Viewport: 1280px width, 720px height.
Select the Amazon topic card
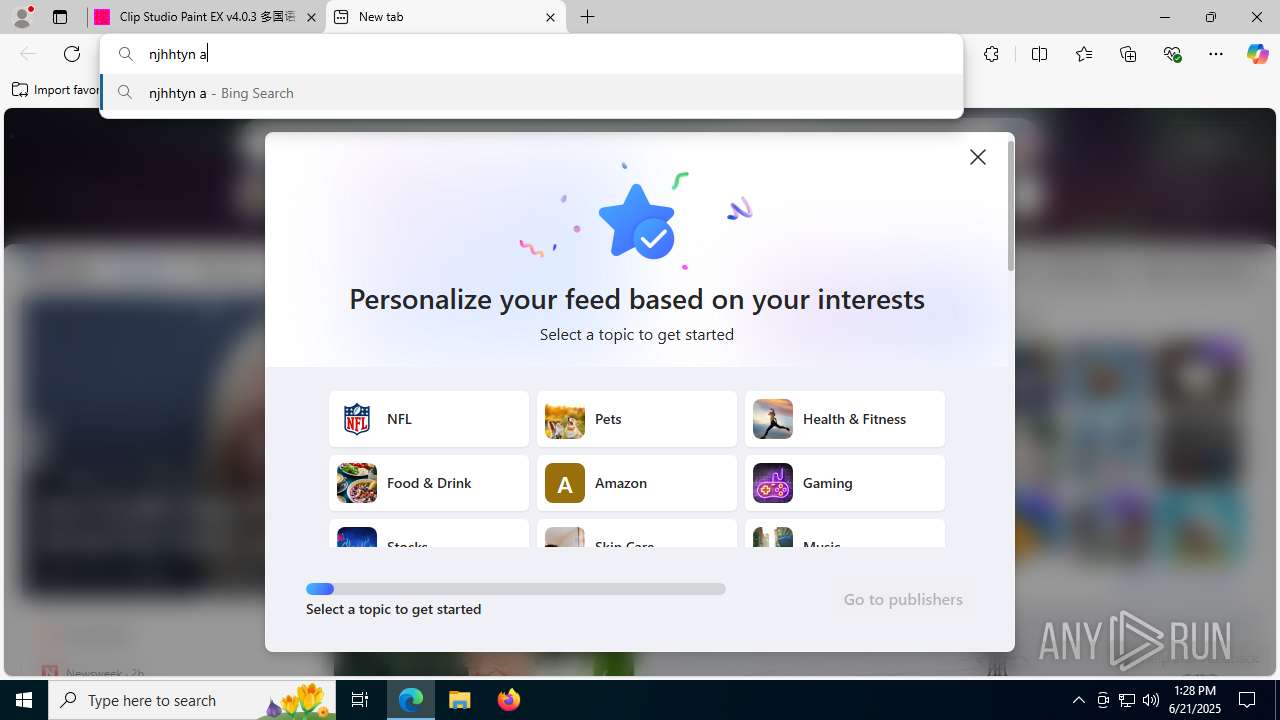[x=637, y=483]
